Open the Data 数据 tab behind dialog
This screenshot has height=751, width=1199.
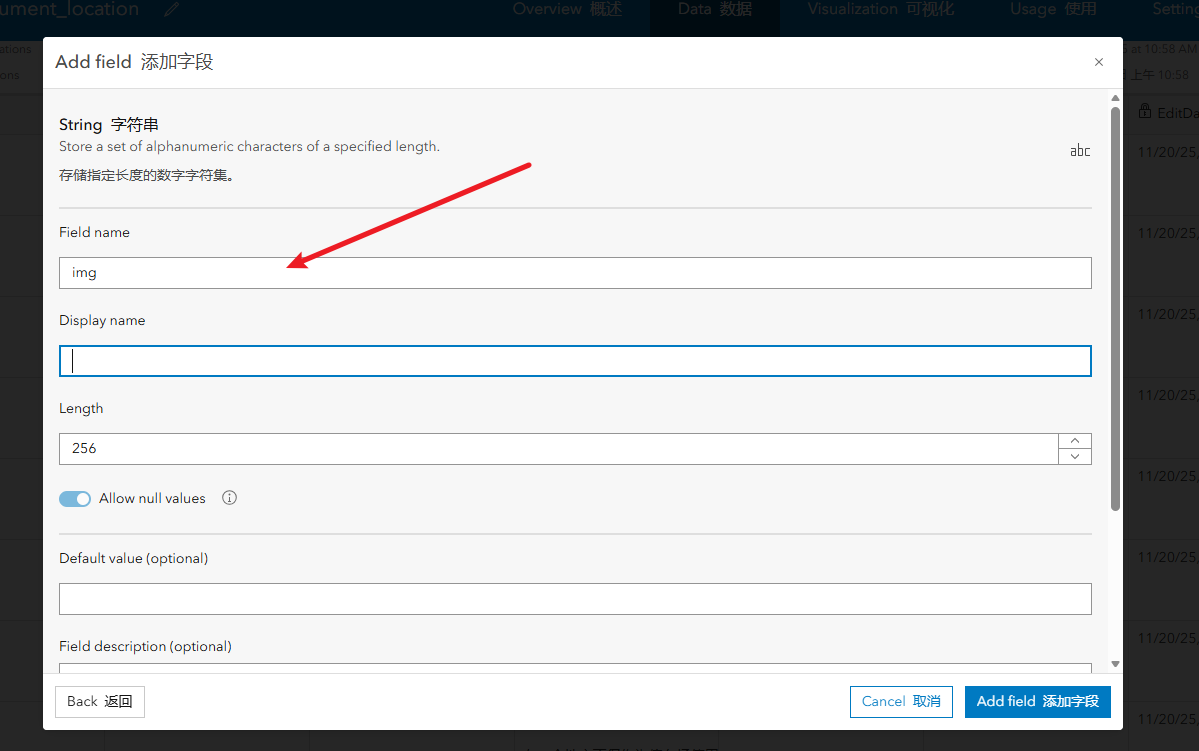click(x=715, y=9)
